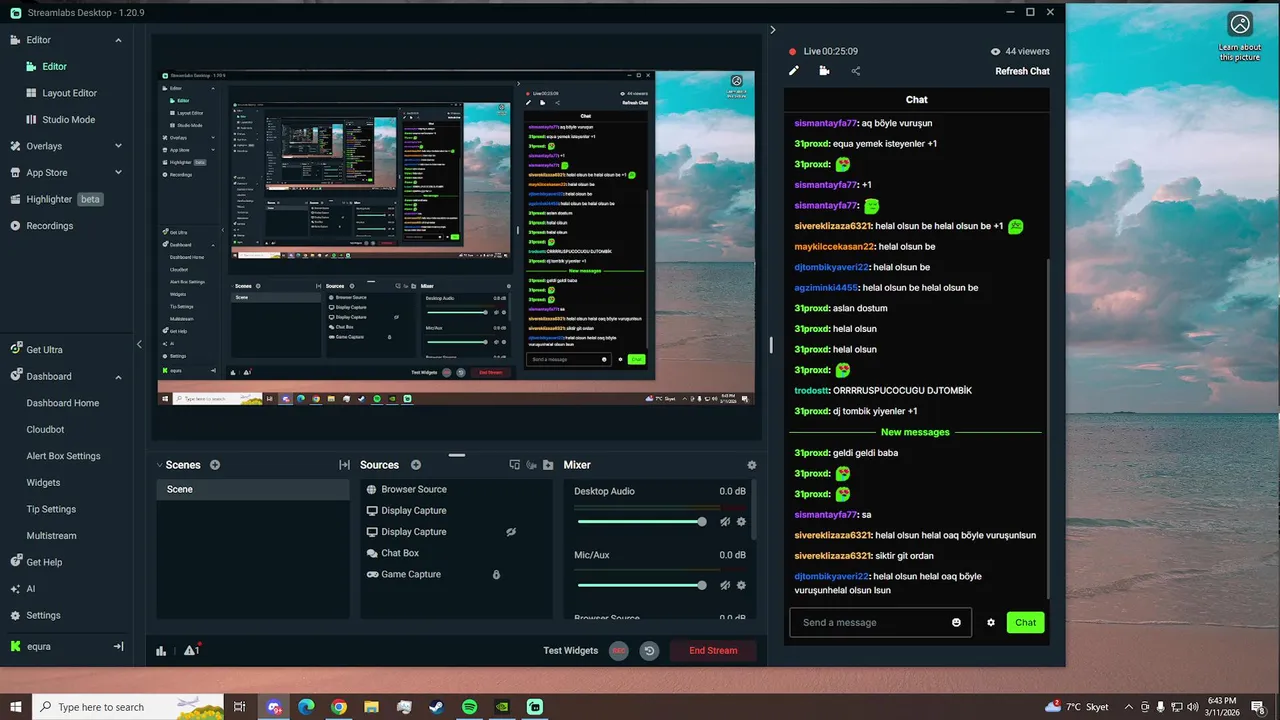Click Test Widgets
This screenshot has width=1280, height=720.
[570, 651]
